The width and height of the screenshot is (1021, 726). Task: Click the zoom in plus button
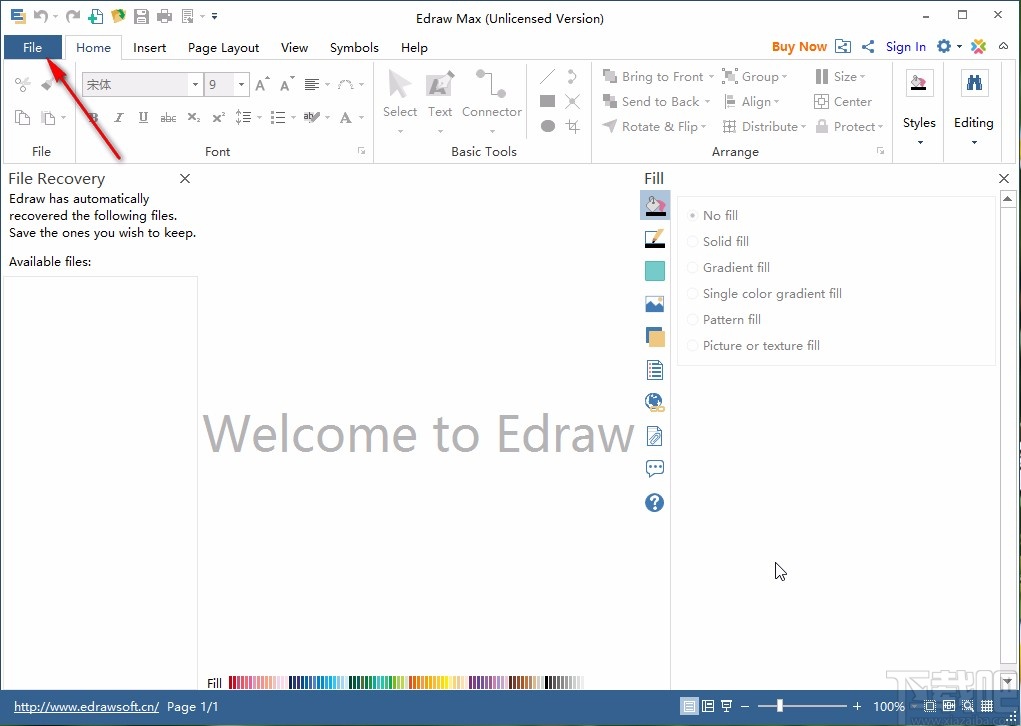point(857,706)
